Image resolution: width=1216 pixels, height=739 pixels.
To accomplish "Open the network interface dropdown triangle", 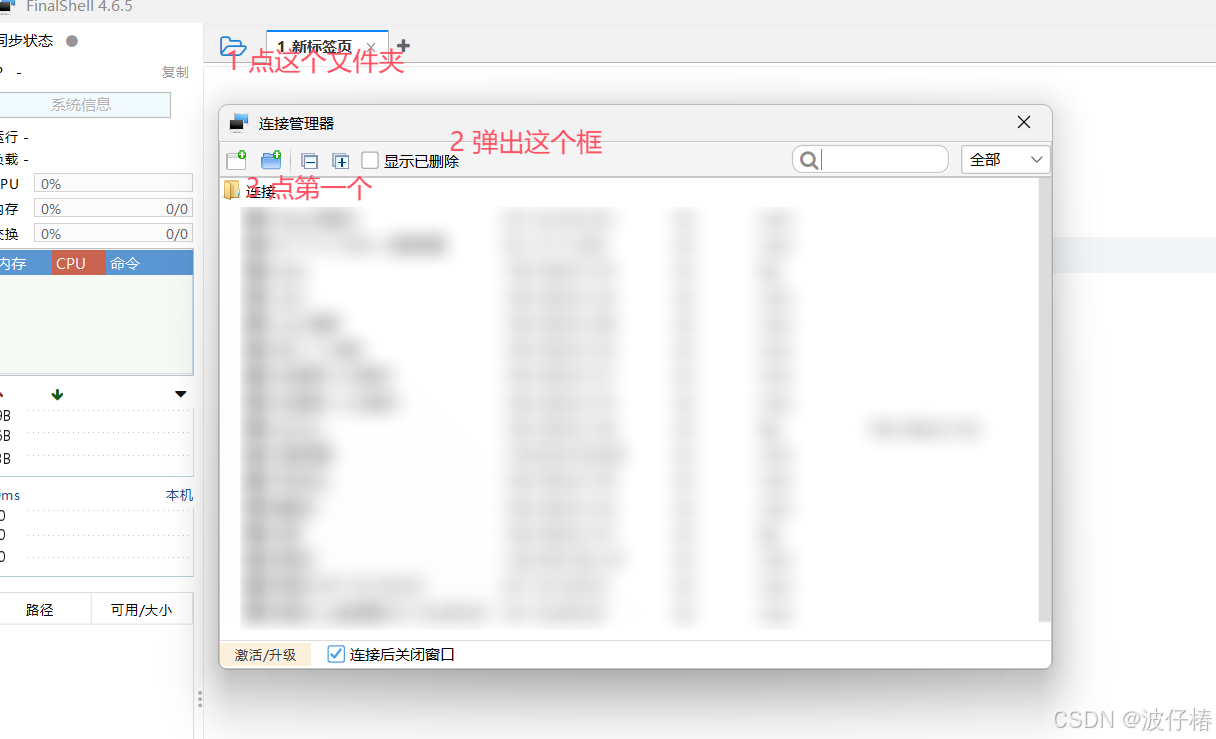I will 180,394.
